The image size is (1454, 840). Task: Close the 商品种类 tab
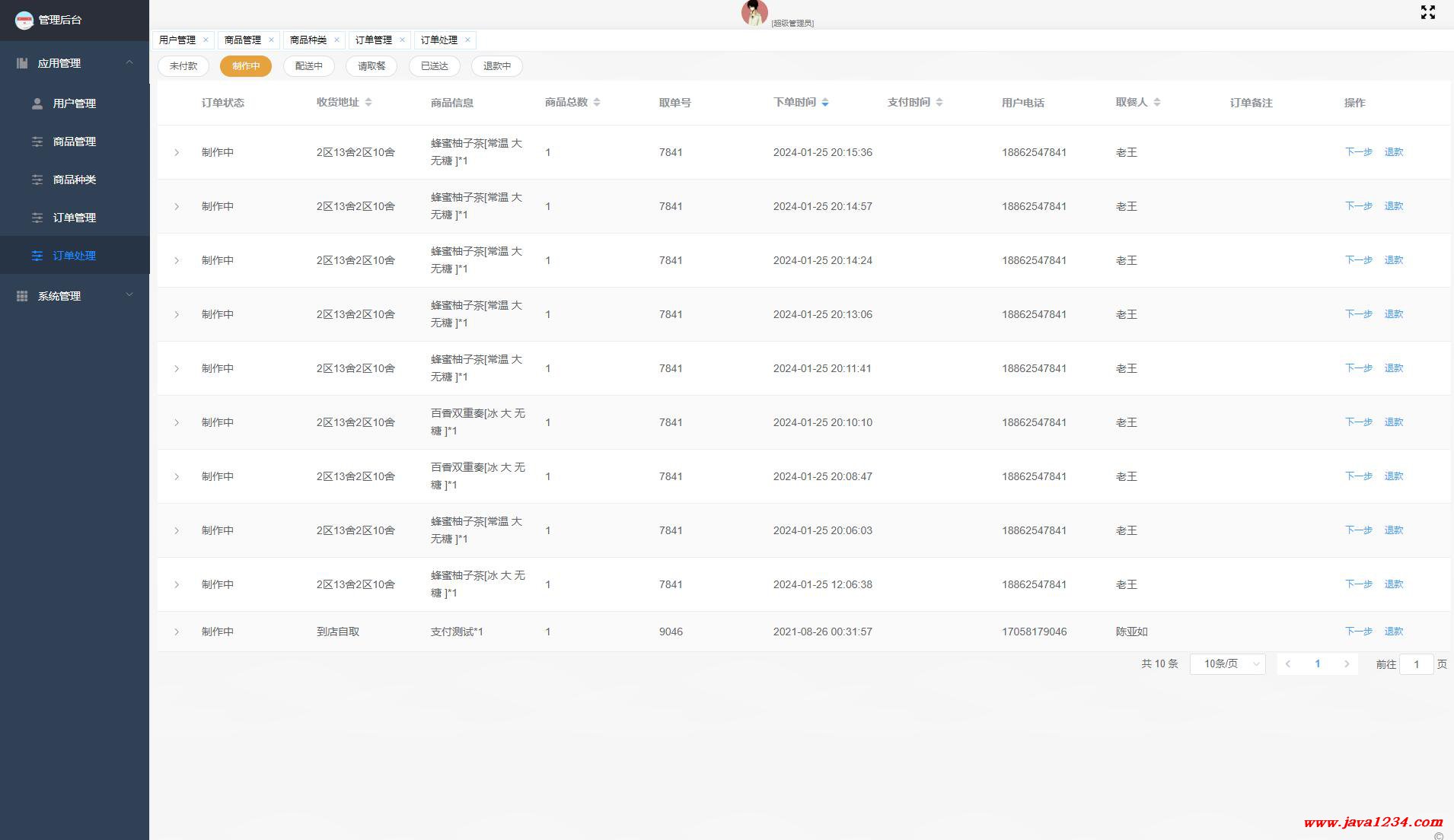coord(336,40)
